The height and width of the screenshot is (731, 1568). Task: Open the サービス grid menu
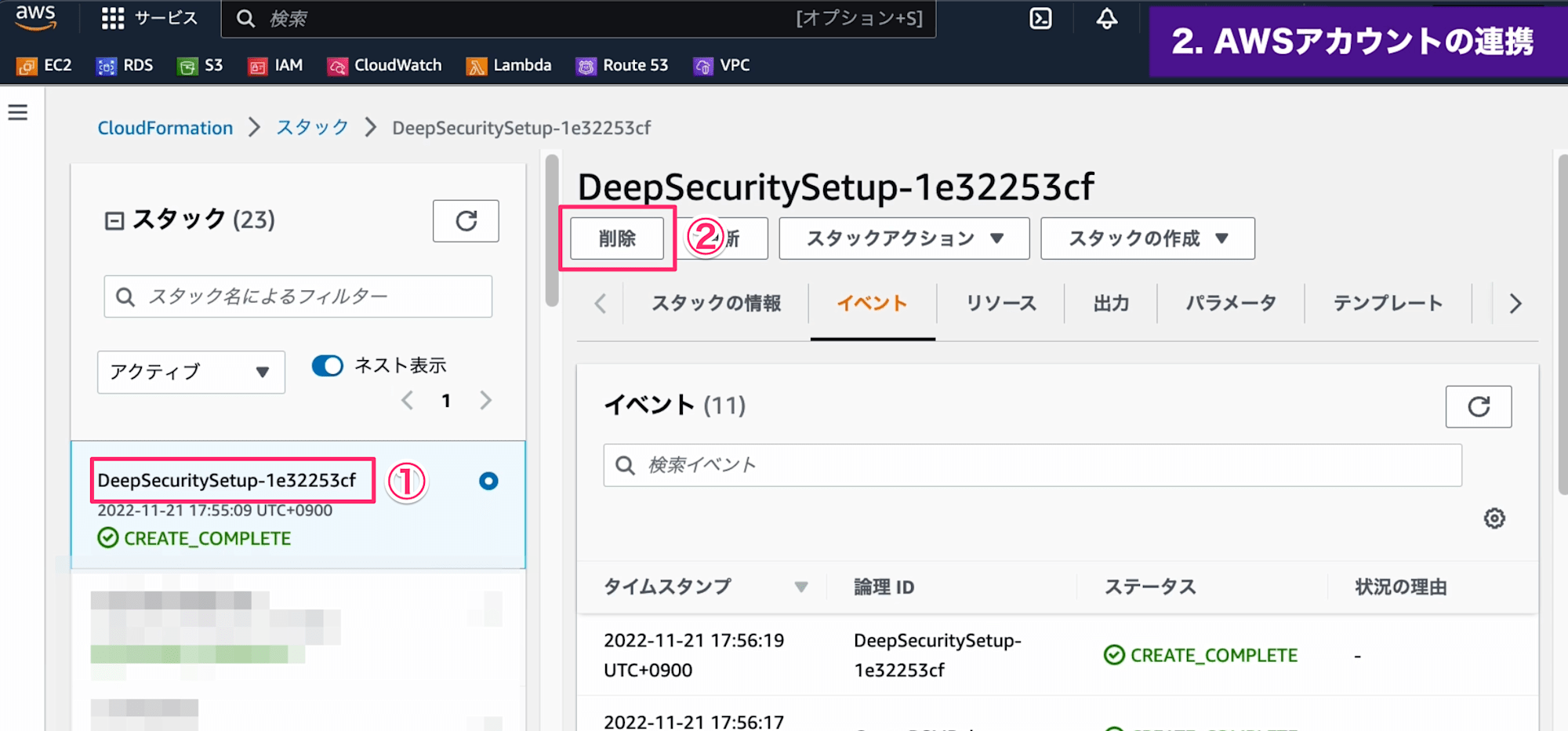point(149,18)
